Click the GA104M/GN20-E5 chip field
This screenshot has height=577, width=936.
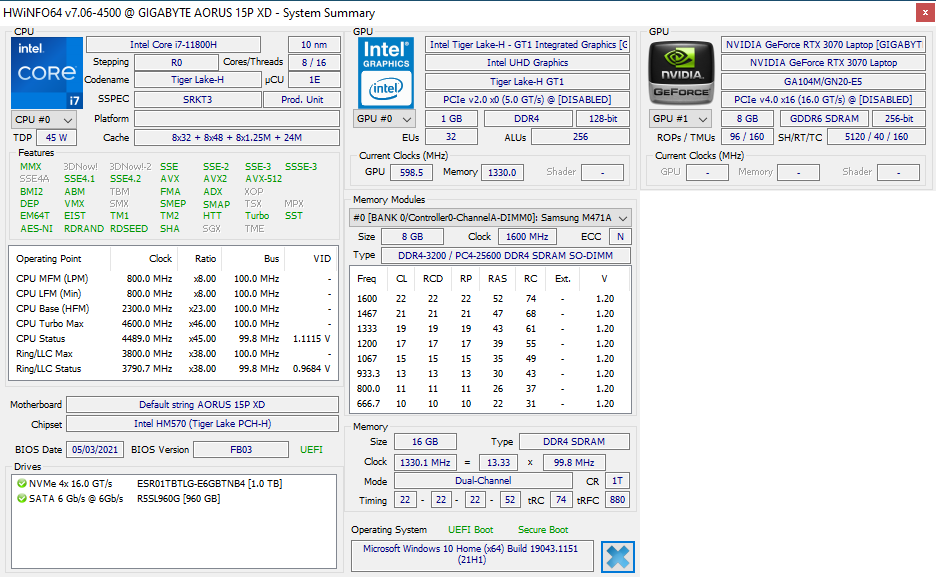(x=824, y=81)
